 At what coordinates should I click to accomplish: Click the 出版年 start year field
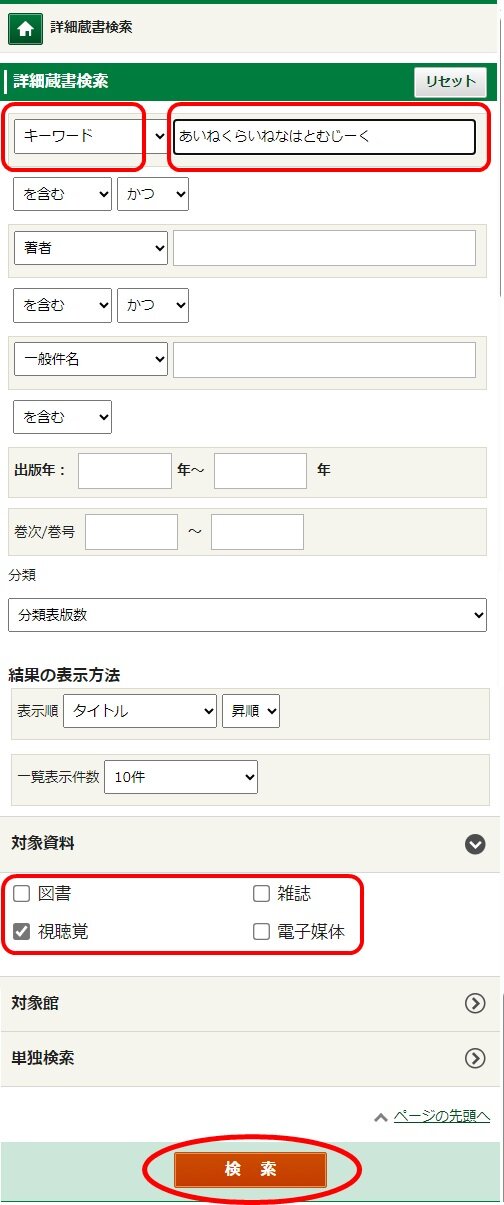tap(125, 470)
